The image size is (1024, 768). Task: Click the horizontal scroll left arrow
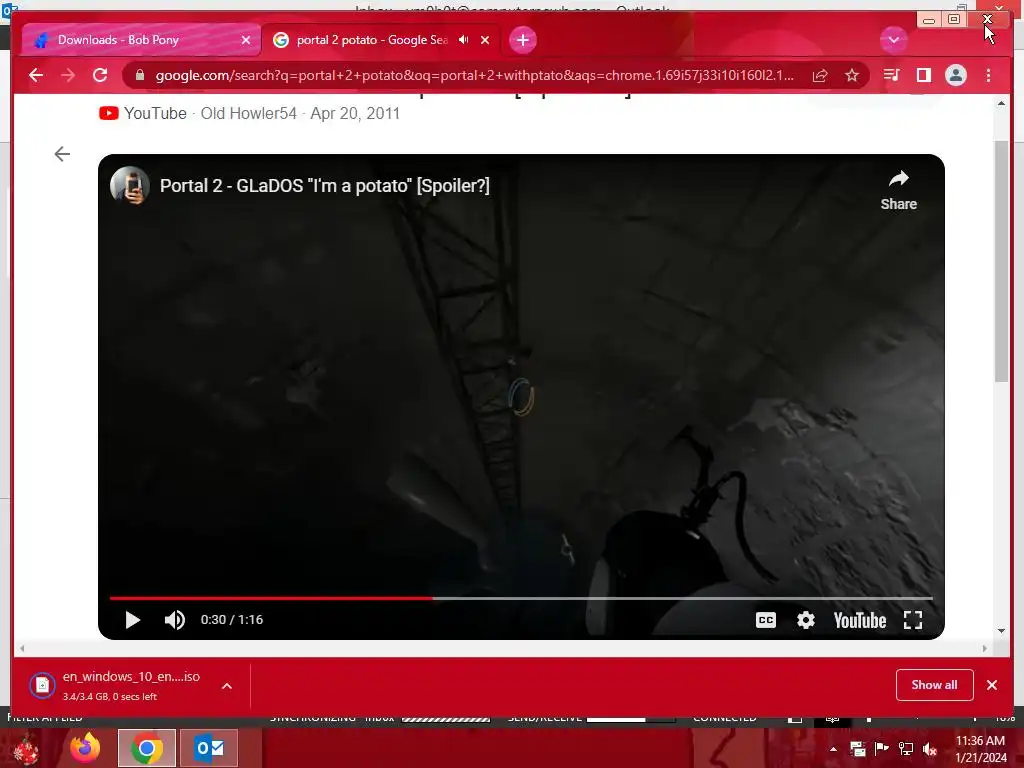(x=22, y=648)
